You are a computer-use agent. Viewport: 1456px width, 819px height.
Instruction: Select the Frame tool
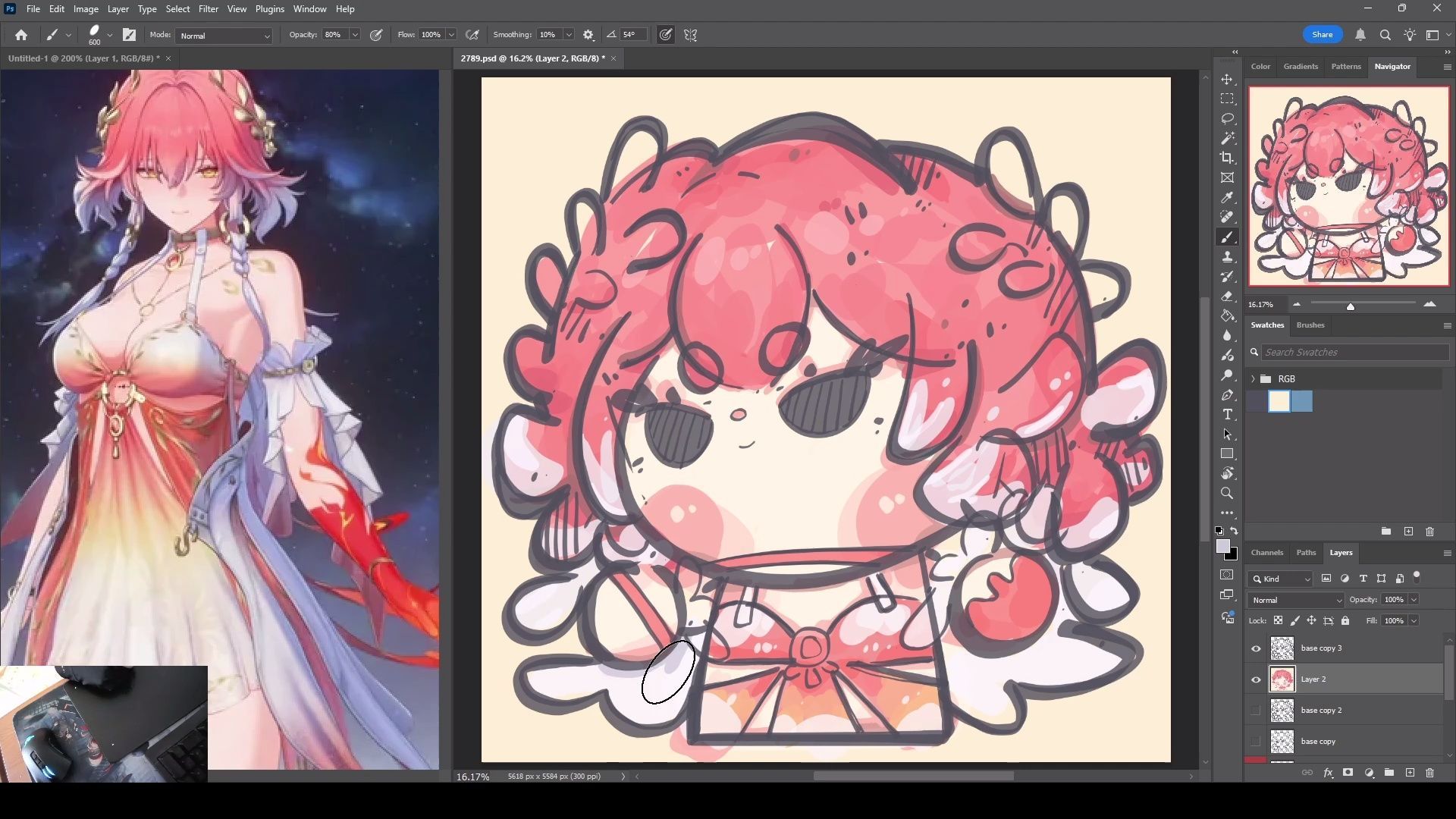(x=1227, y=178)
